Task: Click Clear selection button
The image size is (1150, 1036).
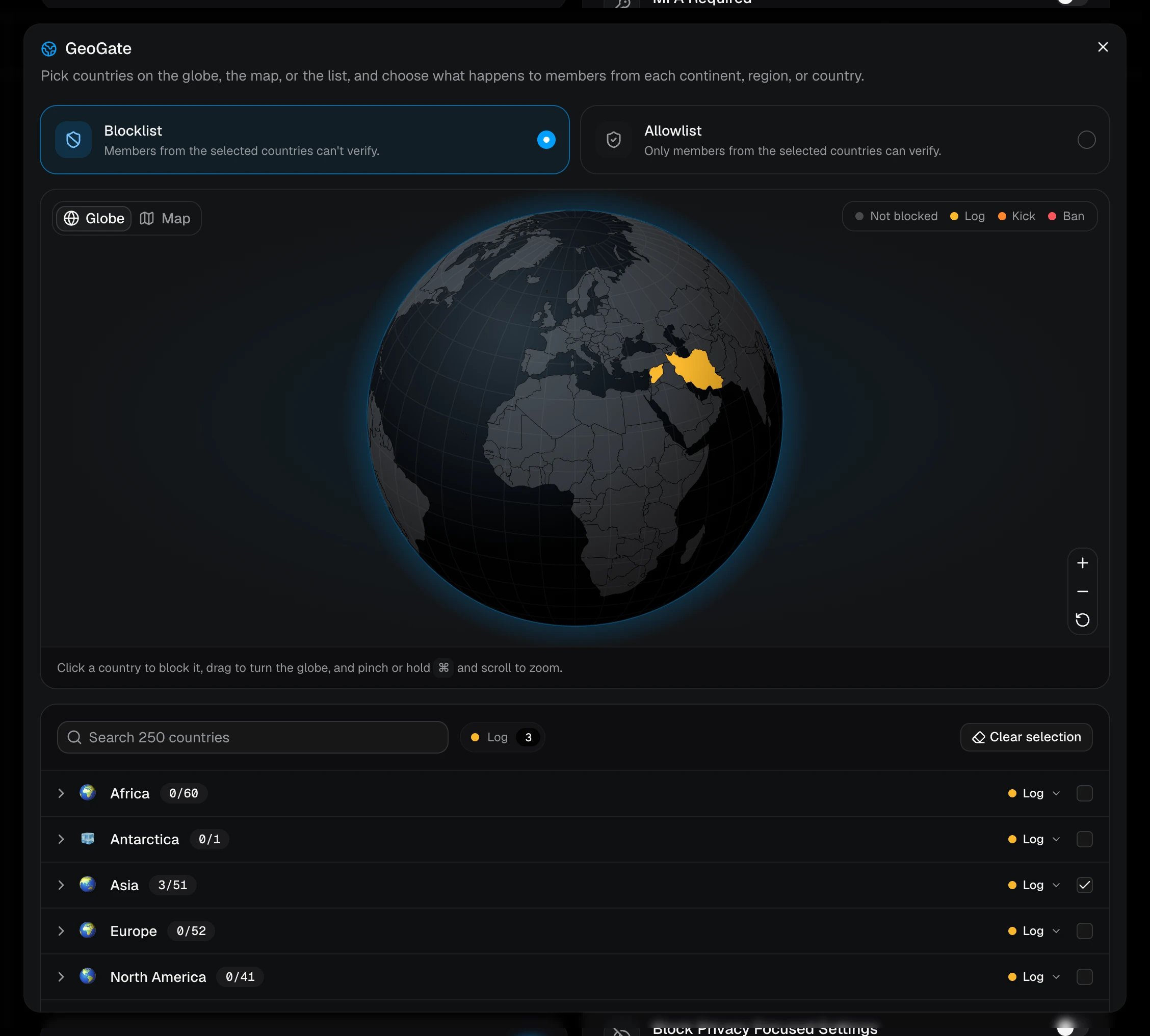Action: pos(1026,737)
